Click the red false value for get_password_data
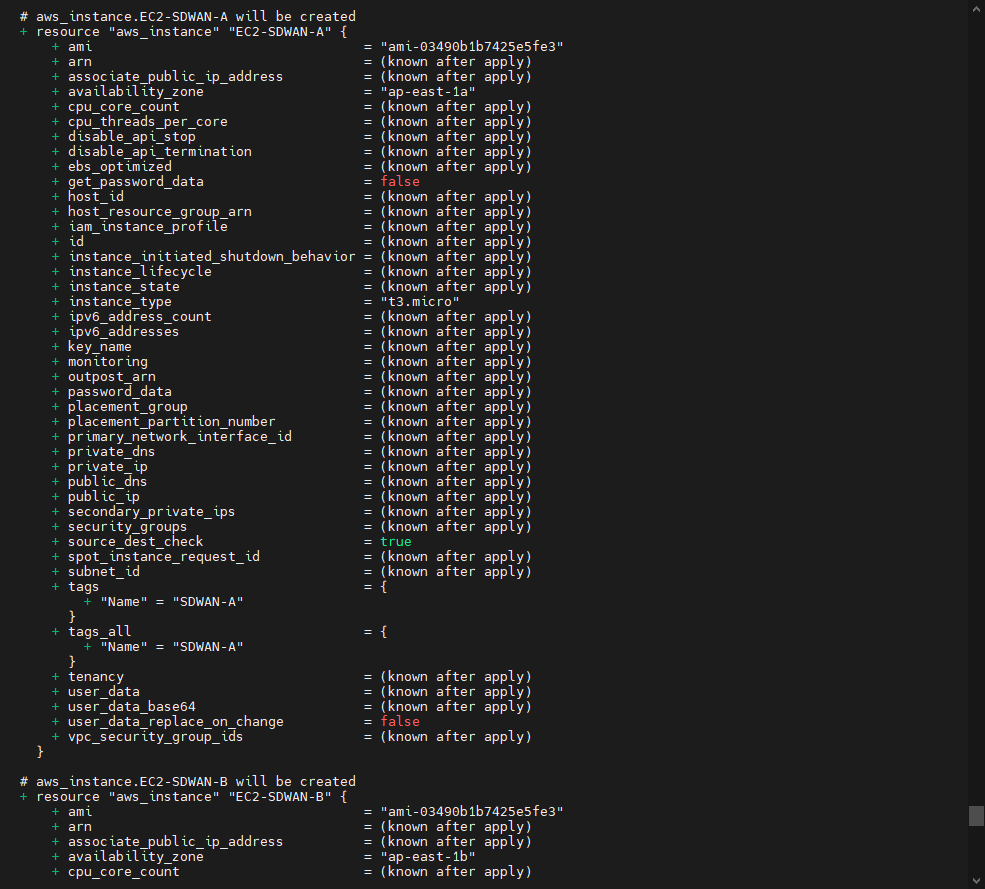 [400, 182]
